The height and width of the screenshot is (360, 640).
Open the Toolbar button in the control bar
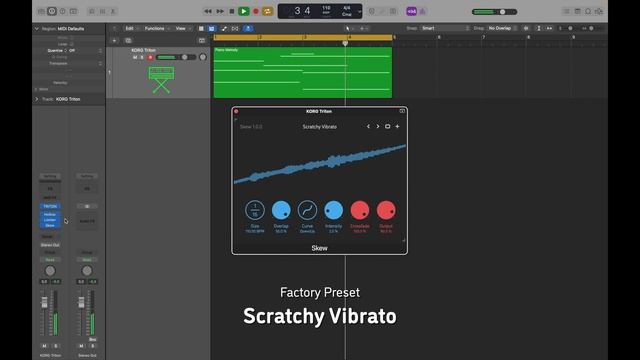click(x=73, y=11)
